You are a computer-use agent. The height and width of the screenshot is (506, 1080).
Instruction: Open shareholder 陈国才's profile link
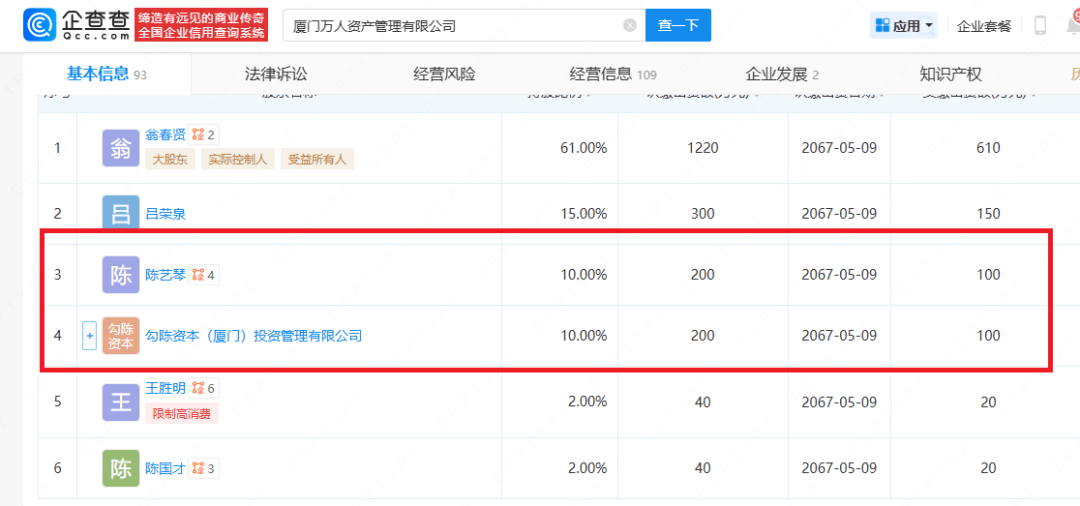[165, 469]
